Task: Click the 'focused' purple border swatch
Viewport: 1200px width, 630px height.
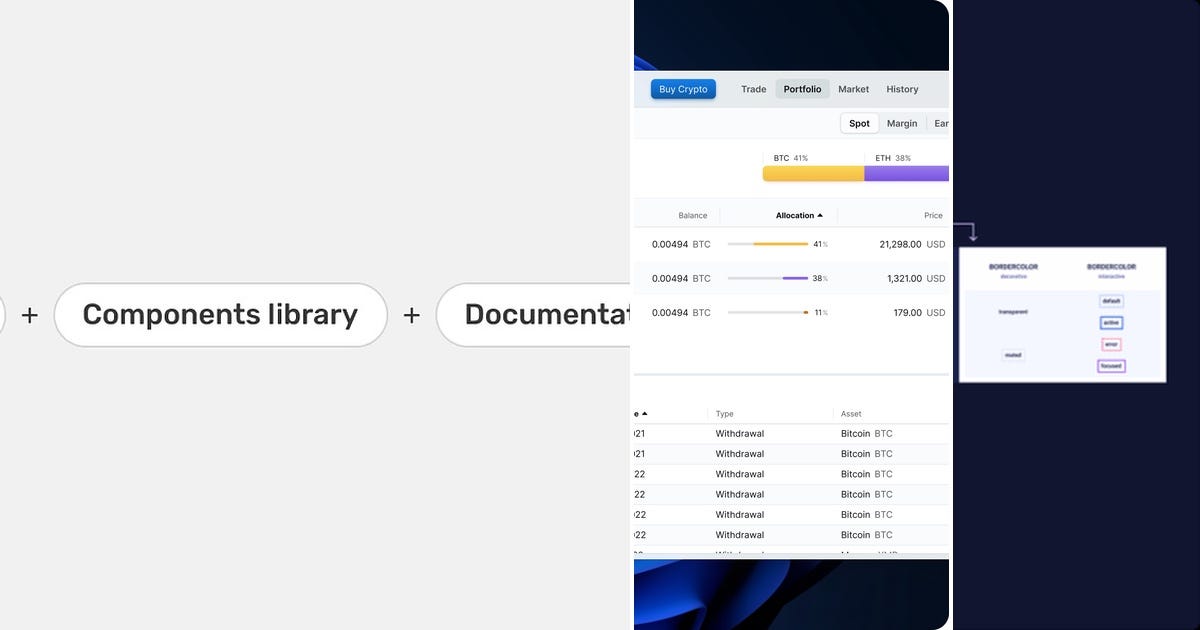Action: coord(1111,366)
